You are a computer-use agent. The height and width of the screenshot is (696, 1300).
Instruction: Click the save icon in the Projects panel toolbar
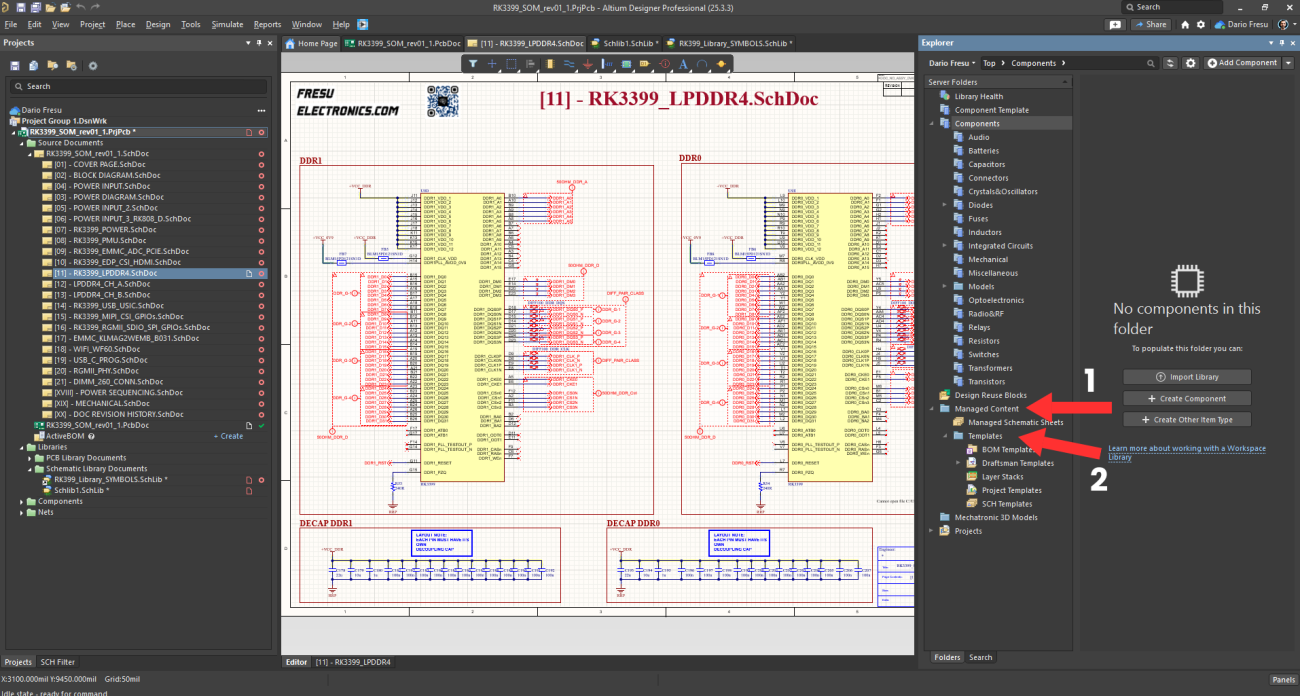tap(16, 65)
